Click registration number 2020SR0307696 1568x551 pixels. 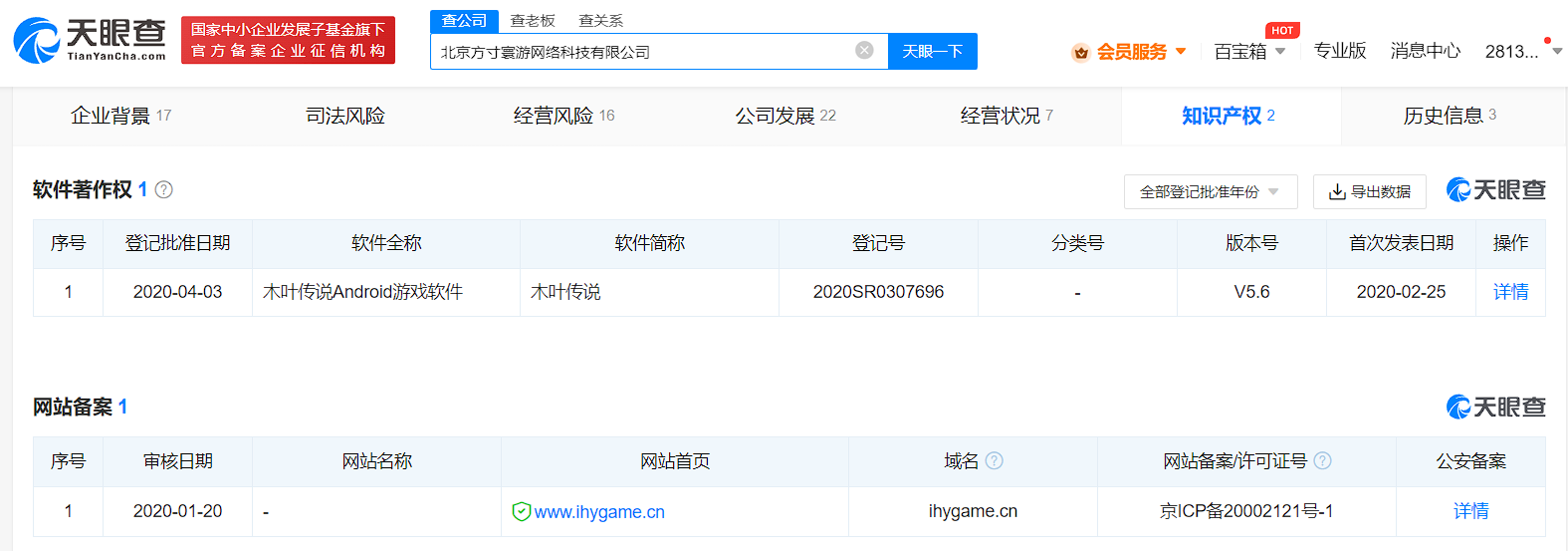pyautogui.click(x=878, y=292)
